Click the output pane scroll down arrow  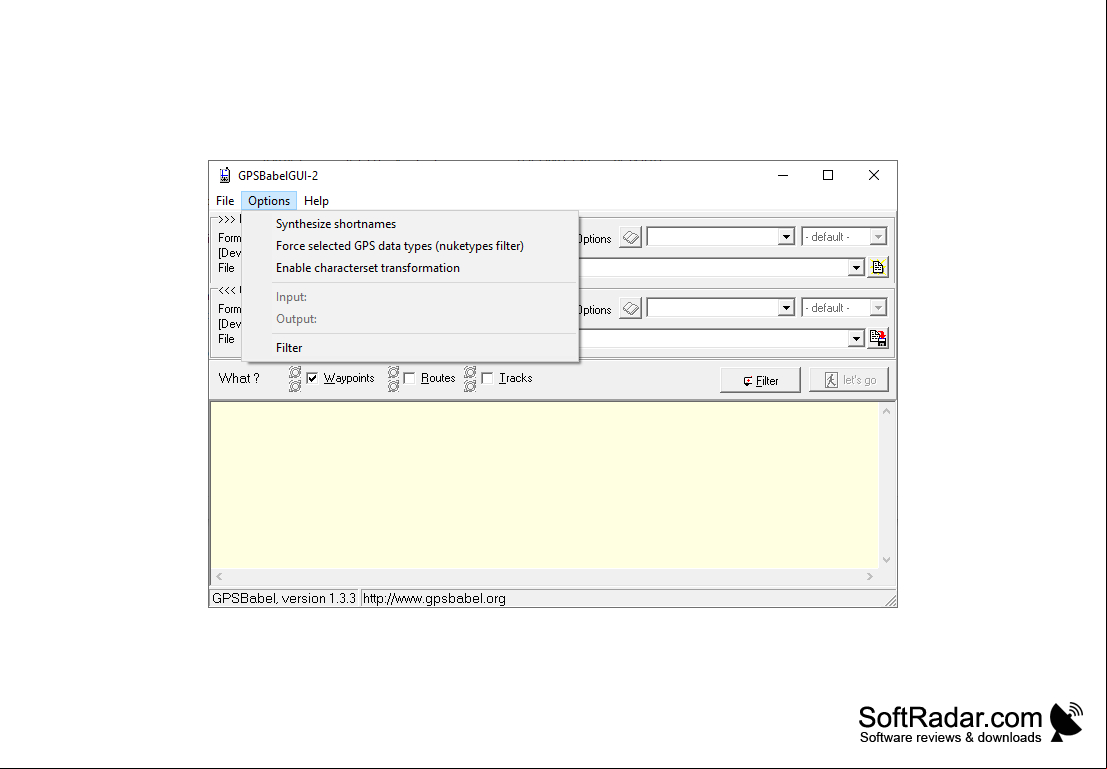(887, 560)
